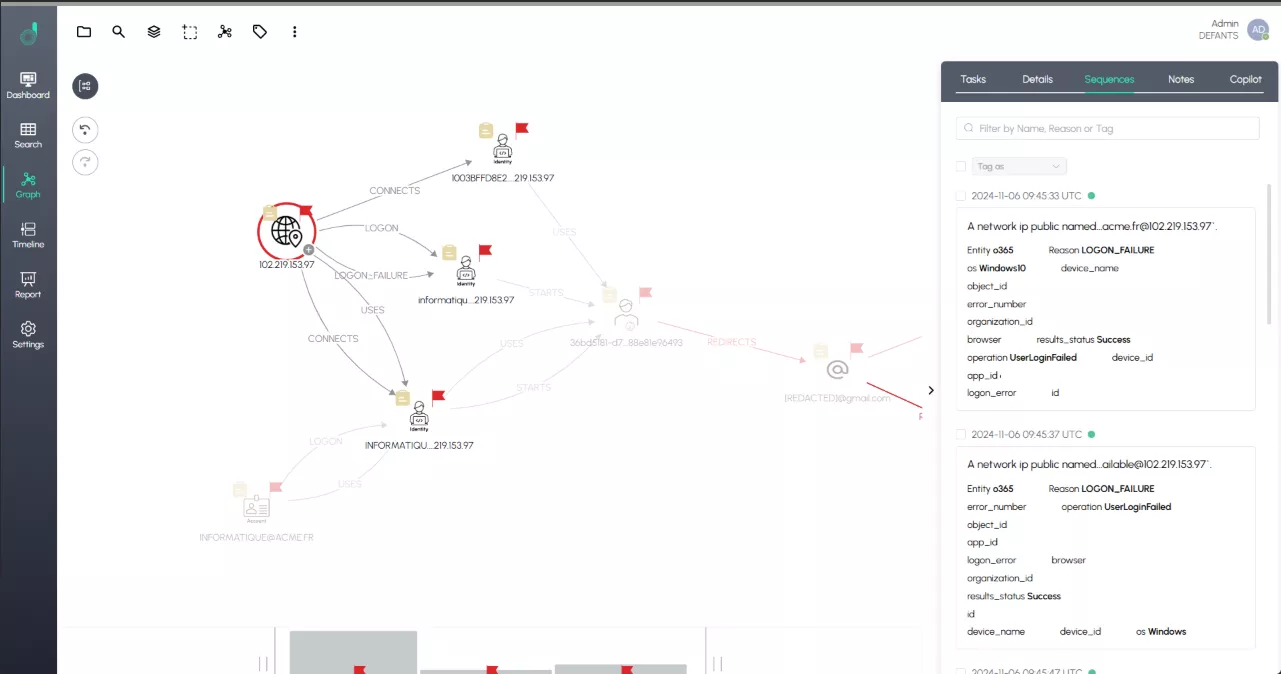Tick the select-all checkbox beside Tag as
1281x674 pixels.
click(961, 166)
